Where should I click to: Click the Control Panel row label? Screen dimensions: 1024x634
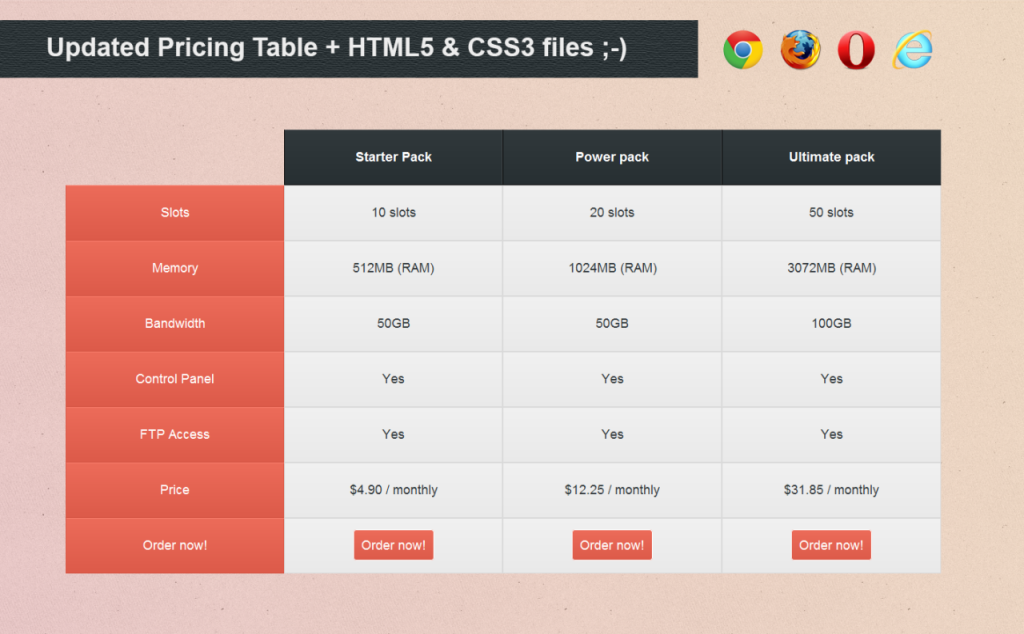pos(175,379)
